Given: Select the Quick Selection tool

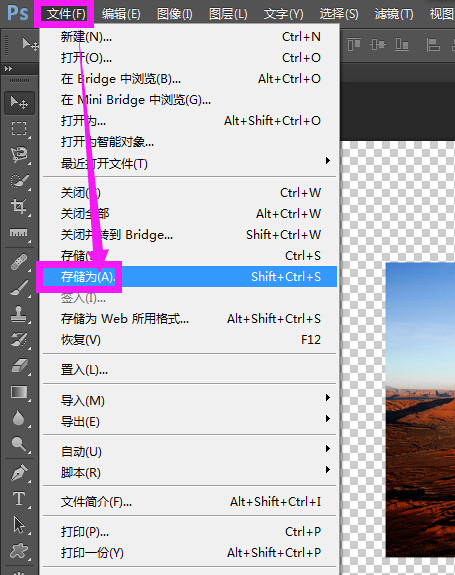Looking at the screenshot, I should (19, 181).
